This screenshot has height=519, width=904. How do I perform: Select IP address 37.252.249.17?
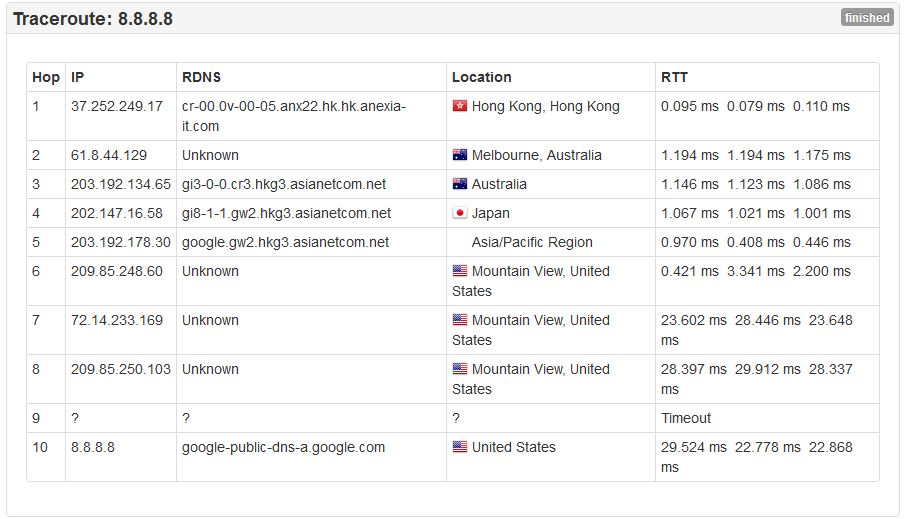pyautogui.click(x=116, y=106)
